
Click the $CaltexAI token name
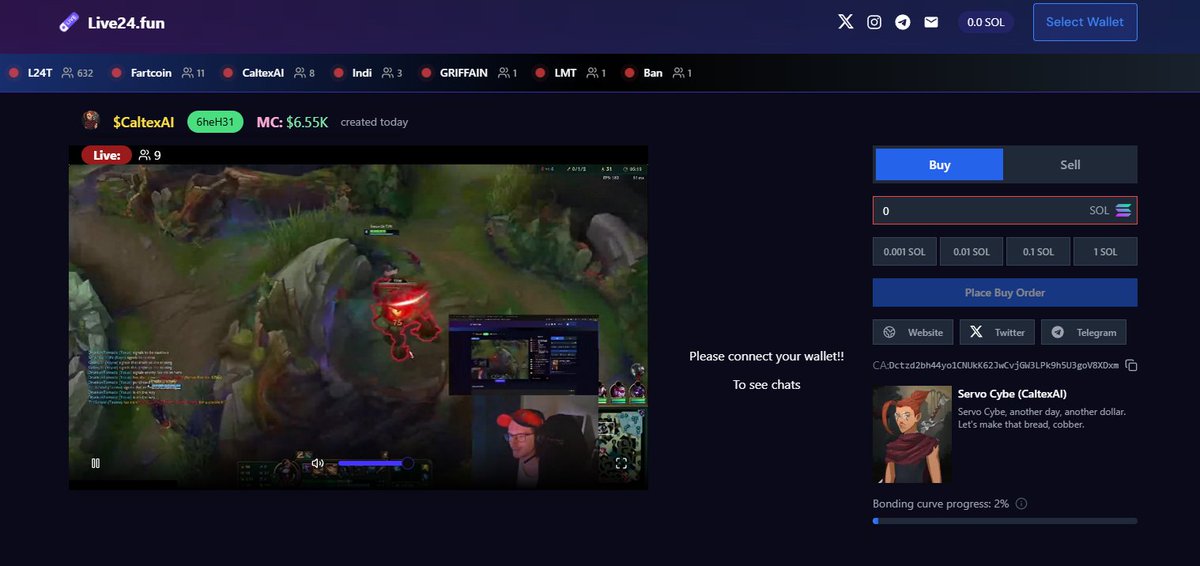click(x=144, y=122)
